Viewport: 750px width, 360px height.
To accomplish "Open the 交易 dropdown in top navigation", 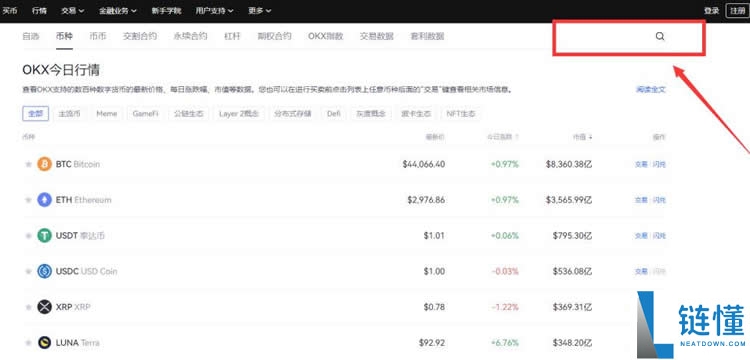I will click(x=72, y=11).
